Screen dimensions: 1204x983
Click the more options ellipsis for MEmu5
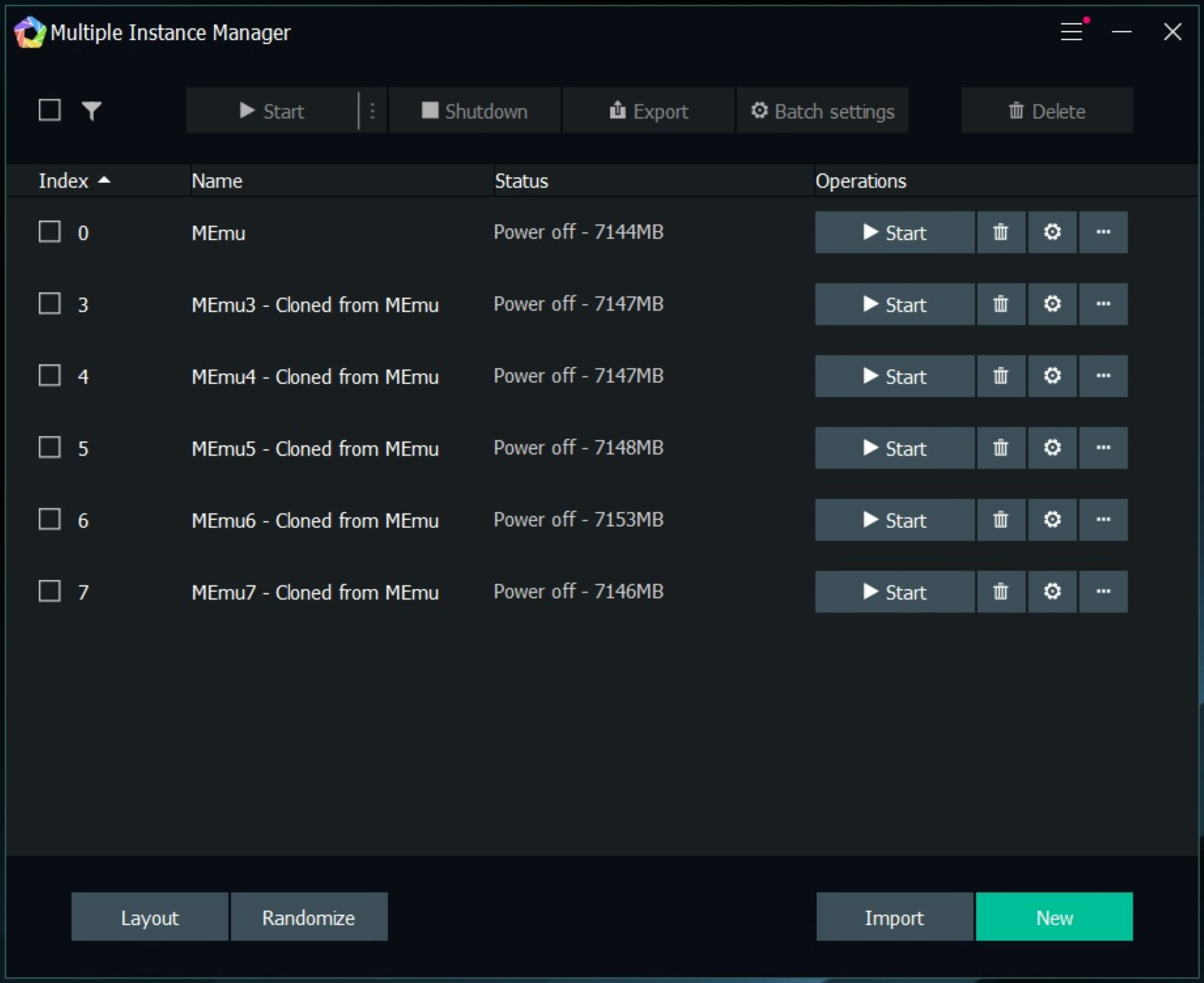click(x=1102, y=447)
